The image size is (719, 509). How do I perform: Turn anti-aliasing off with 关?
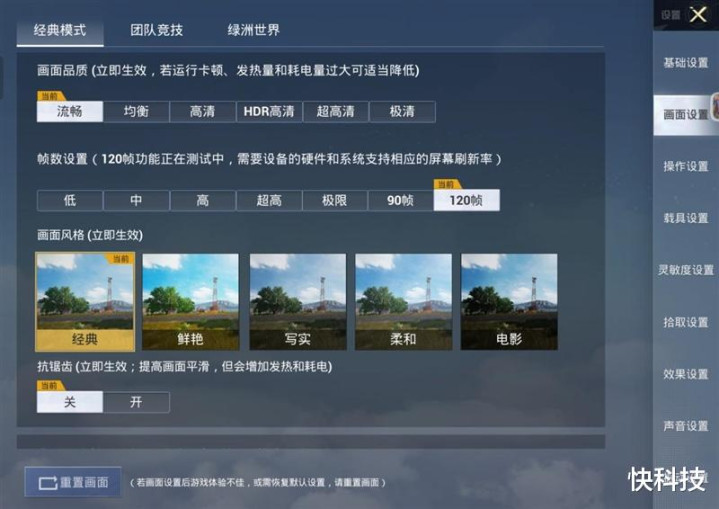[x=70, y=402]
